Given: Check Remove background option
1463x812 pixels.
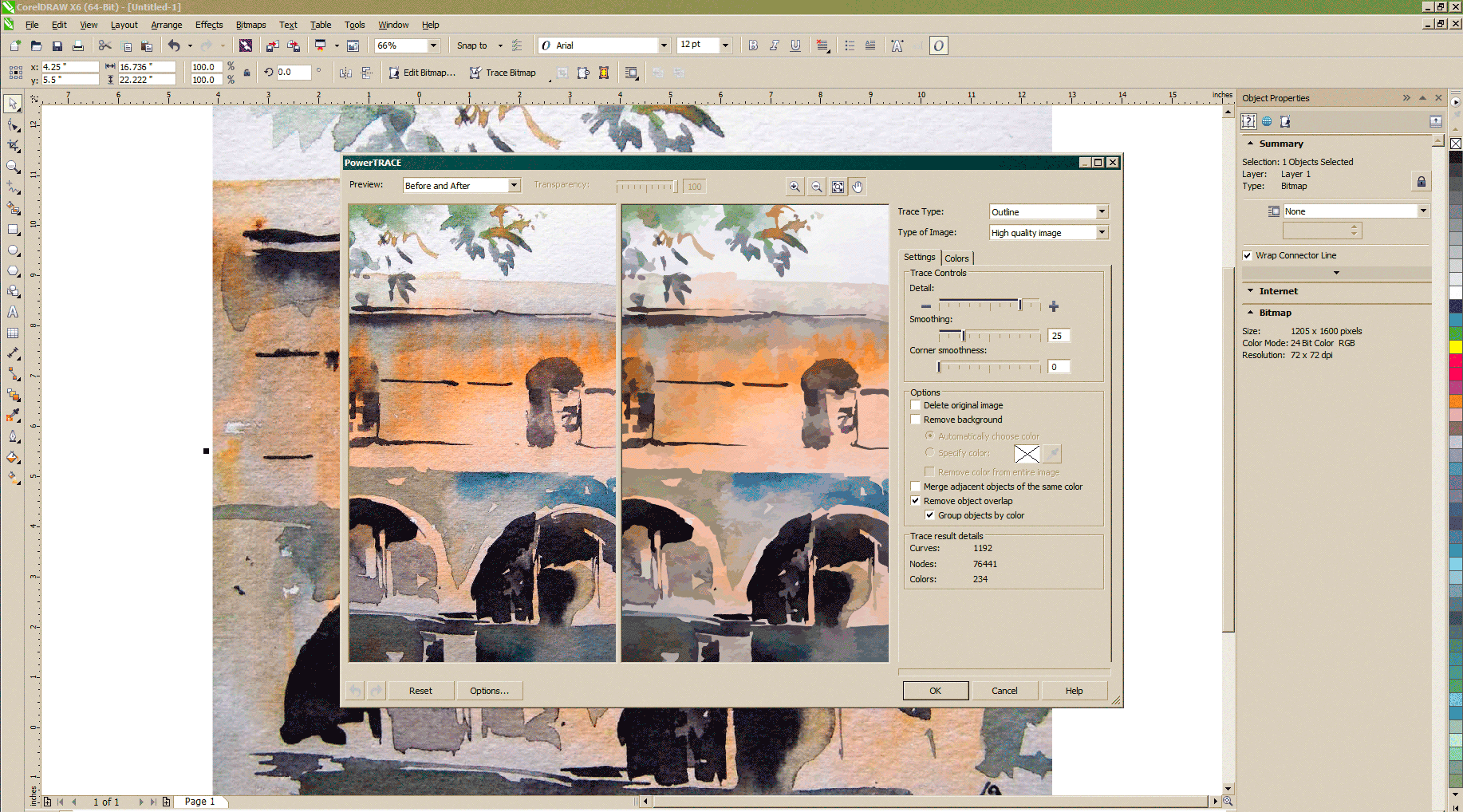Looking at the screenshot, I should (916, 420).
